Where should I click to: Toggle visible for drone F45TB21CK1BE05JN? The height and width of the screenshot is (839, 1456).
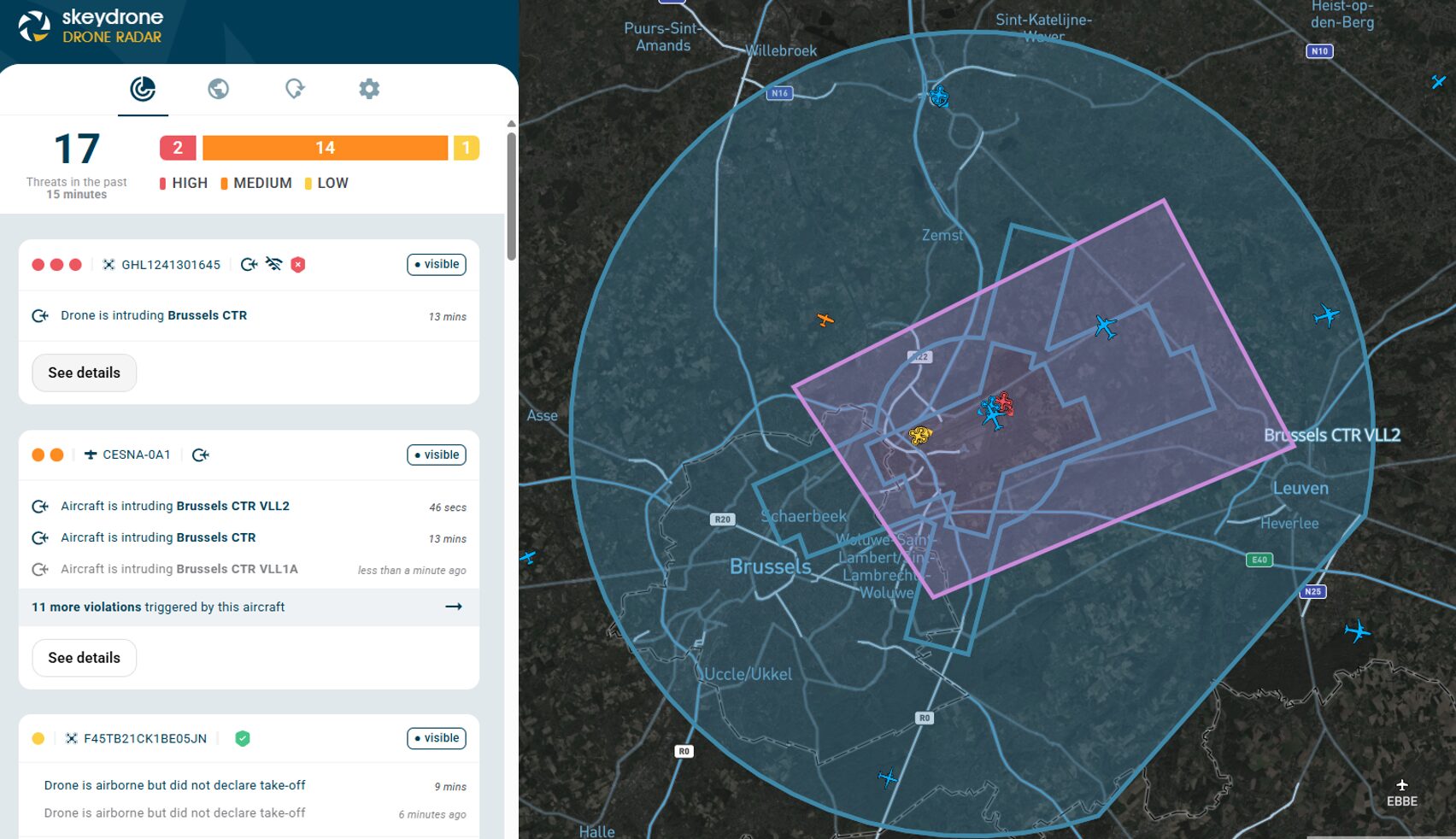click(437, 738)
